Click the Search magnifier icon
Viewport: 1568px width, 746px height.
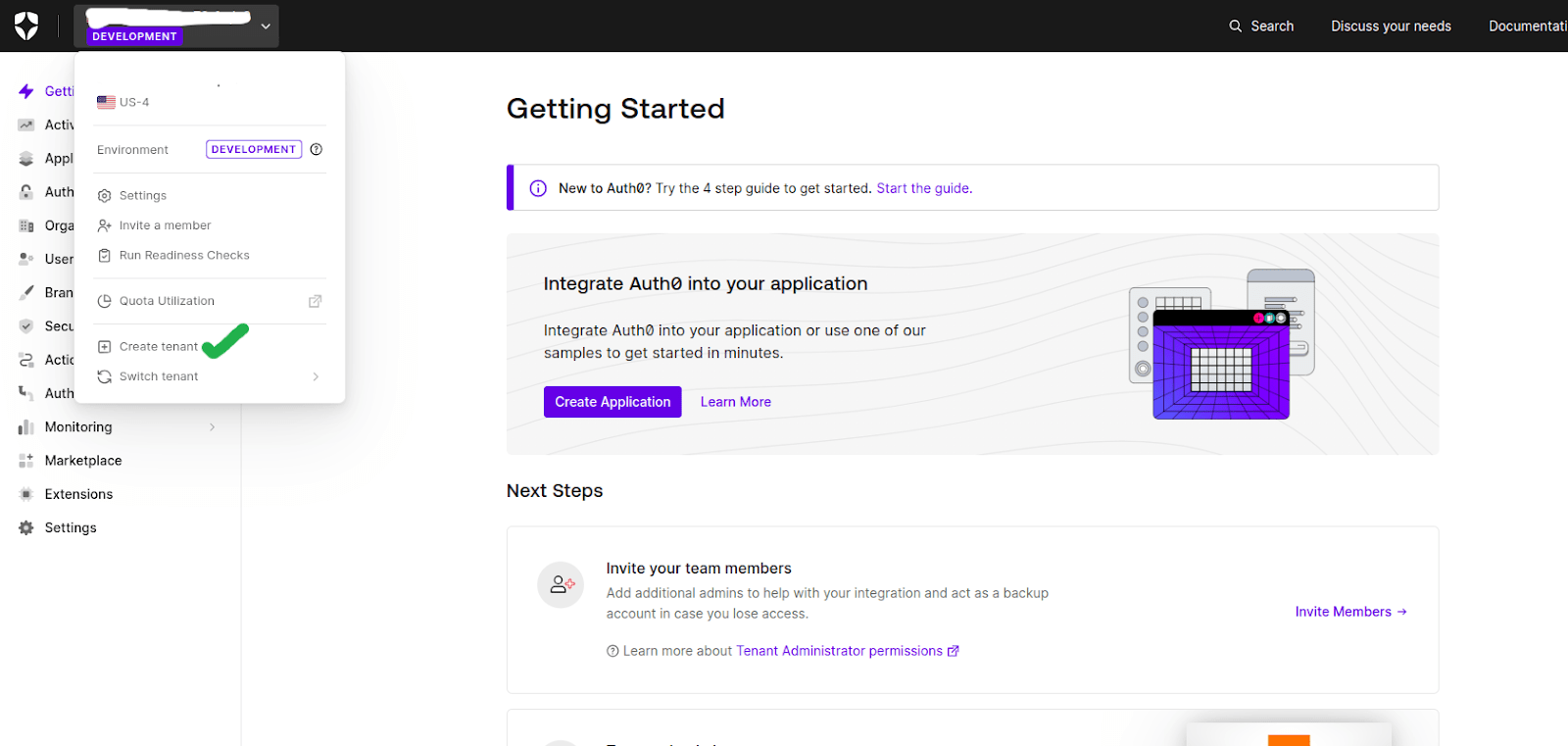click(x=1236, y=26)
